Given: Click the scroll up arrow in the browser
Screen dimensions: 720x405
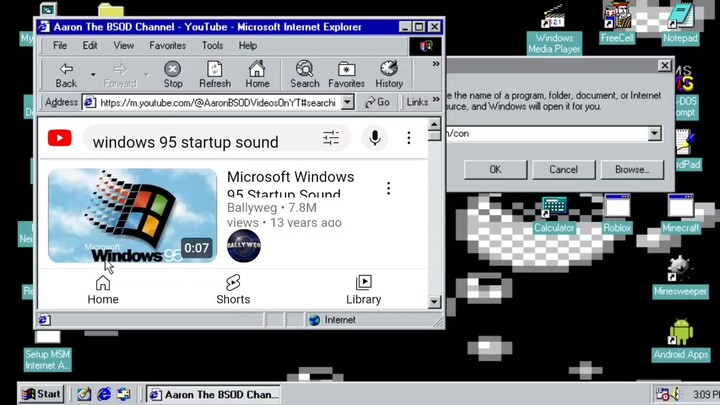Looking at the screenshot, I should pyautogui.click(x=434, y=124).
